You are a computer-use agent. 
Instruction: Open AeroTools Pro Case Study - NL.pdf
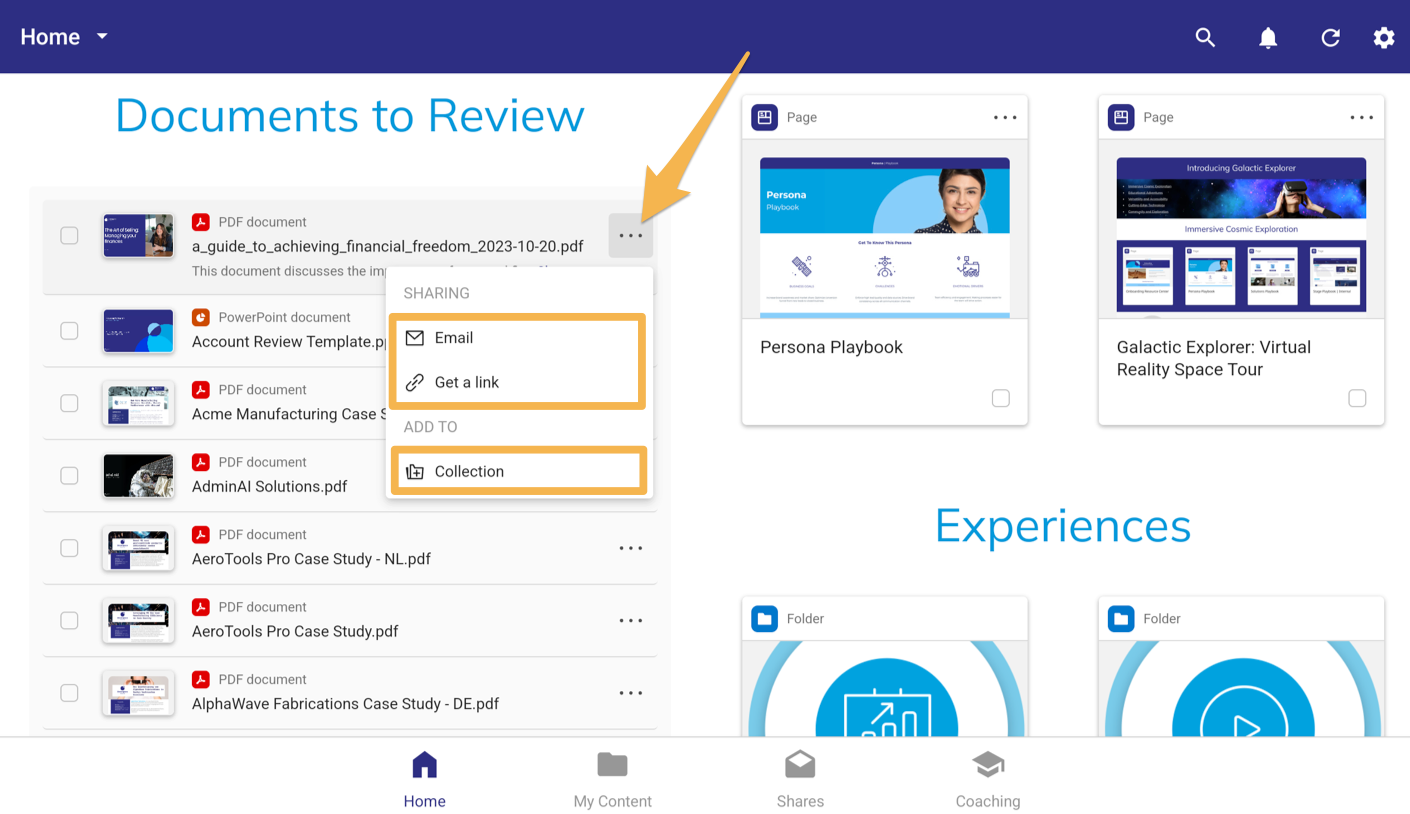coord(311,559)
